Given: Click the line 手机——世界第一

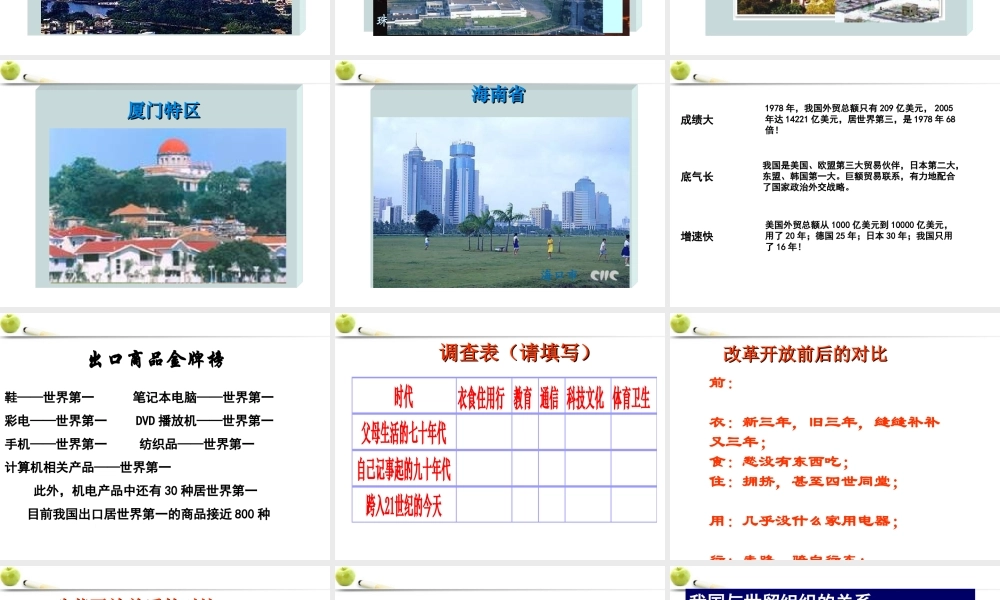Looking at the screenshot, I should point(55,444).
